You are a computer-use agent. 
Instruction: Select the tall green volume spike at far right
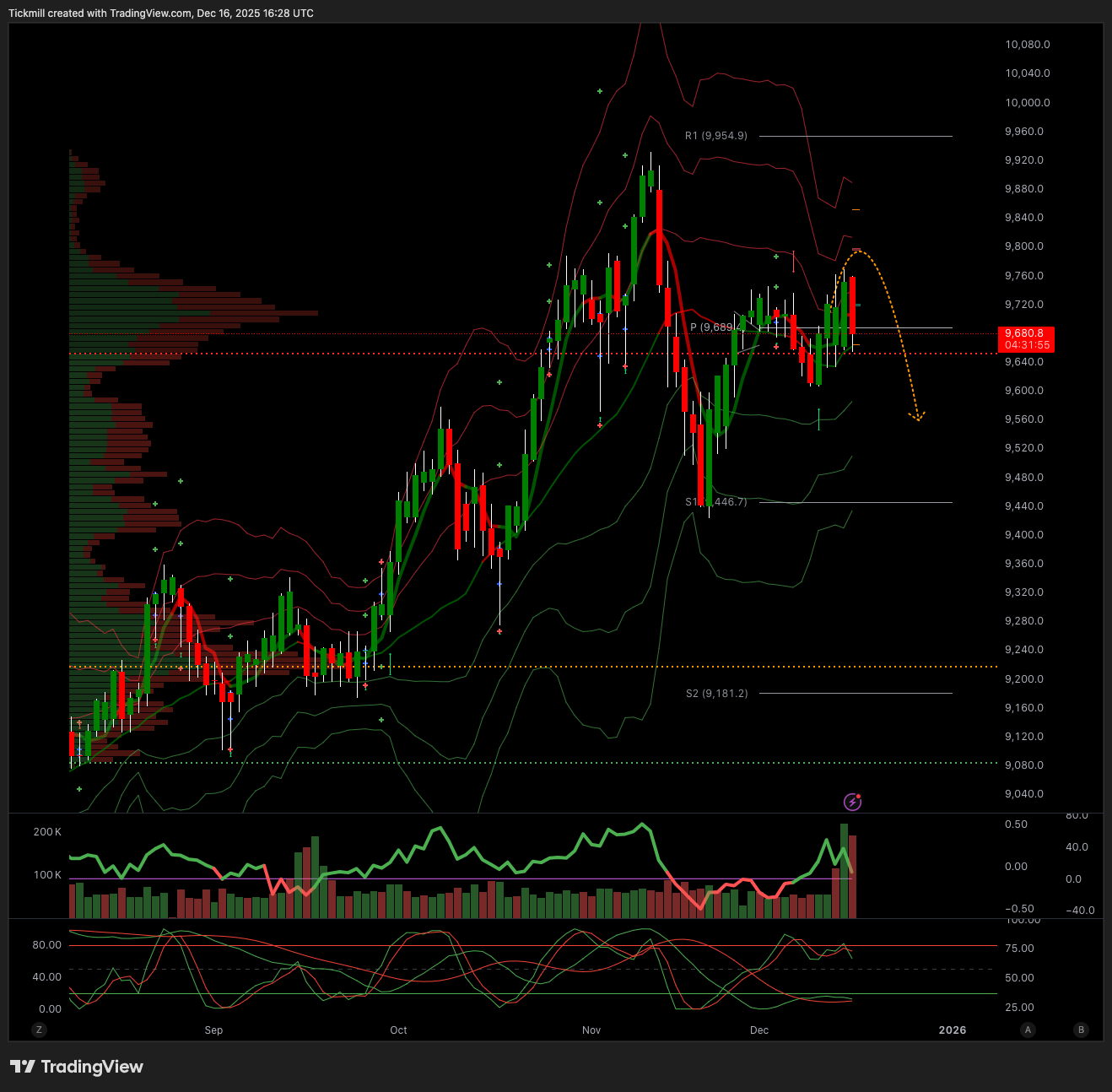(x=843, y=869)
